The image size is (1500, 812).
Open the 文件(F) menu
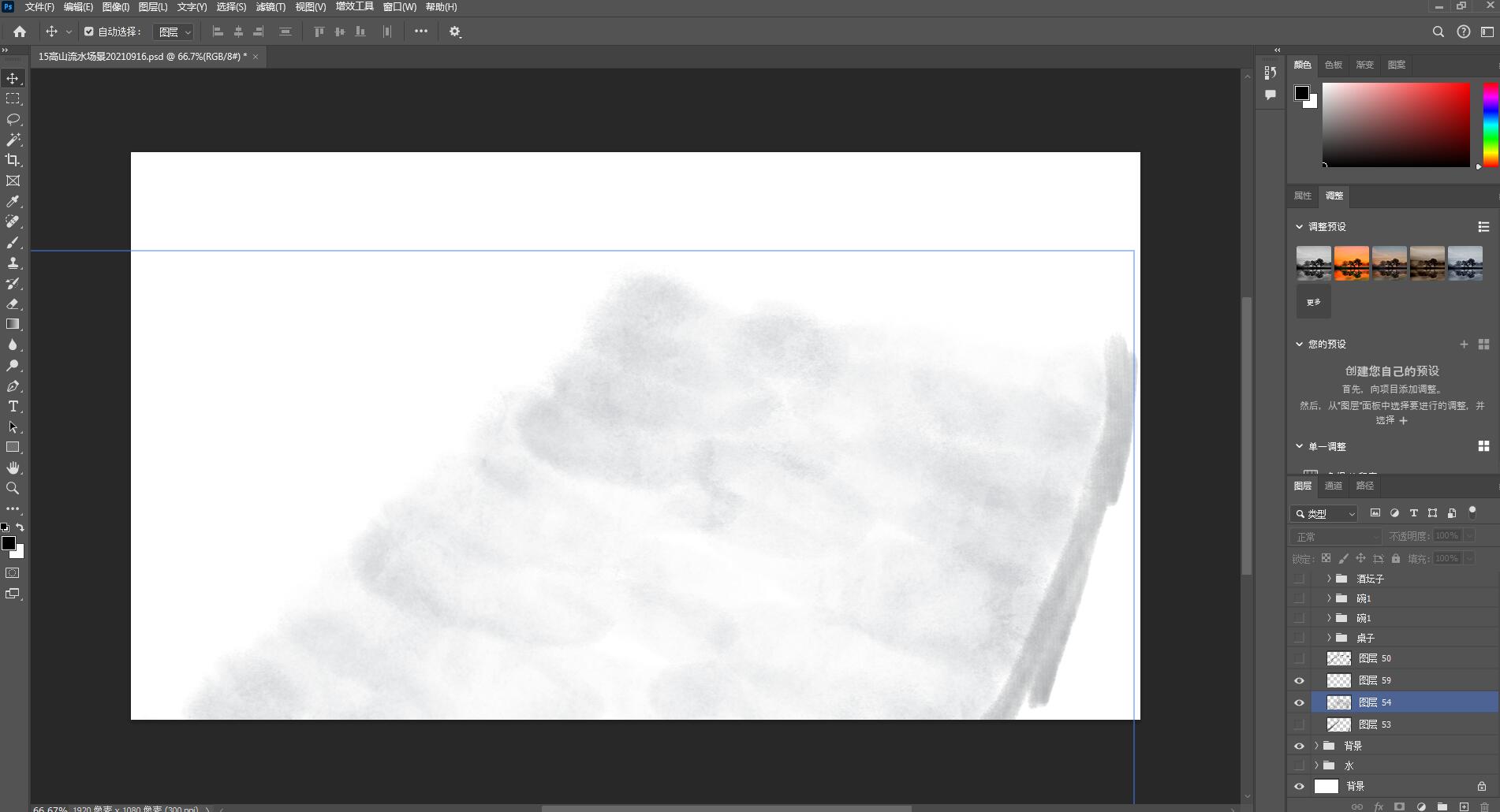[39, 7]
